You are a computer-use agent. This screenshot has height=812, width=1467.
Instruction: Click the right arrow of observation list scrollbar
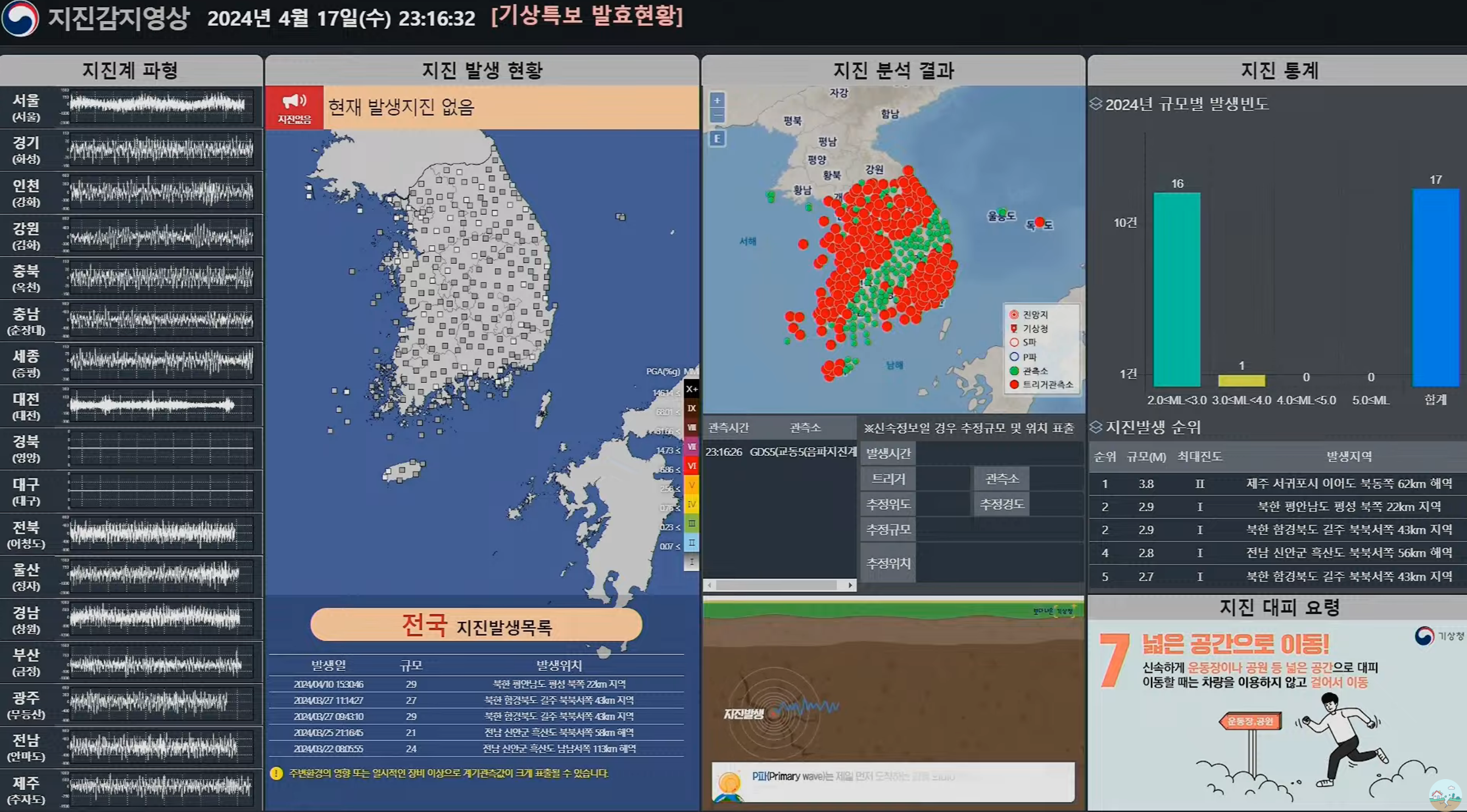click(x=850, y=585)
